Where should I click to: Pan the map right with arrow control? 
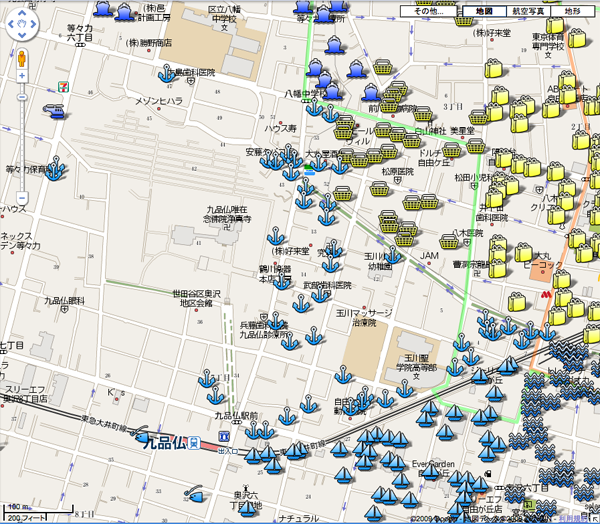[33, 25]
